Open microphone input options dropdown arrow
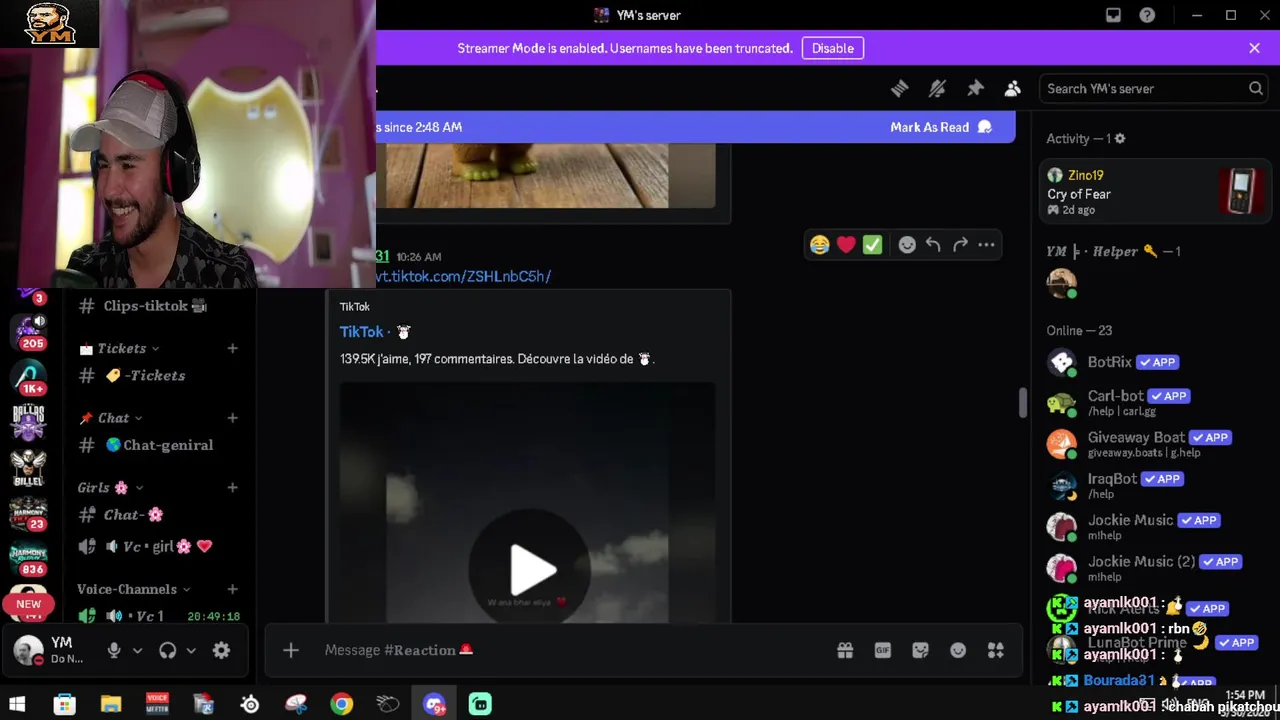The image size is (1280, 720). (x=137, y=650)
